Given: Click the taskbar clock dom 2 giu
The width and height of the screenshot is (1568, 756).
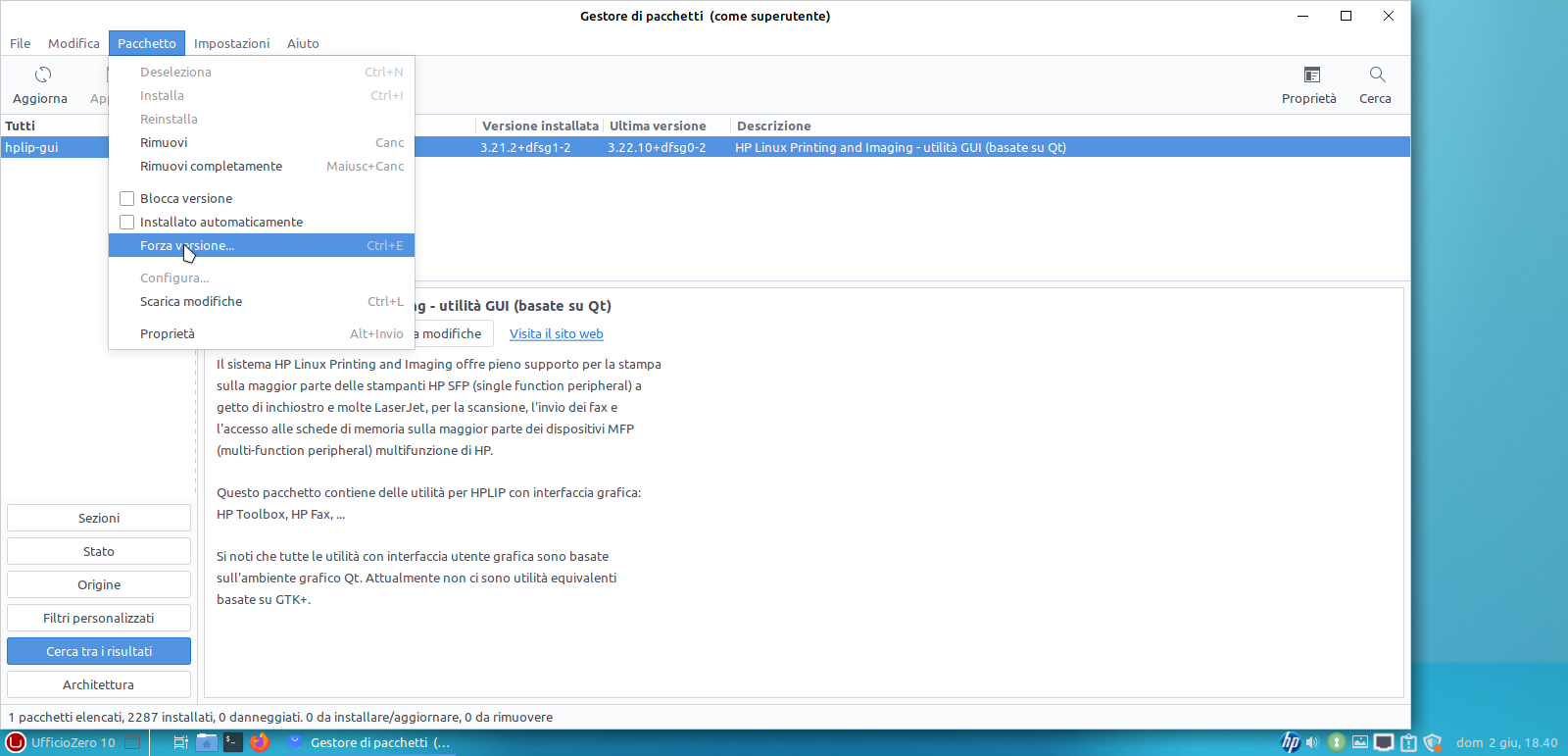Looking at the screenshot, I should pyautogui.click(x=1506, y=742).
